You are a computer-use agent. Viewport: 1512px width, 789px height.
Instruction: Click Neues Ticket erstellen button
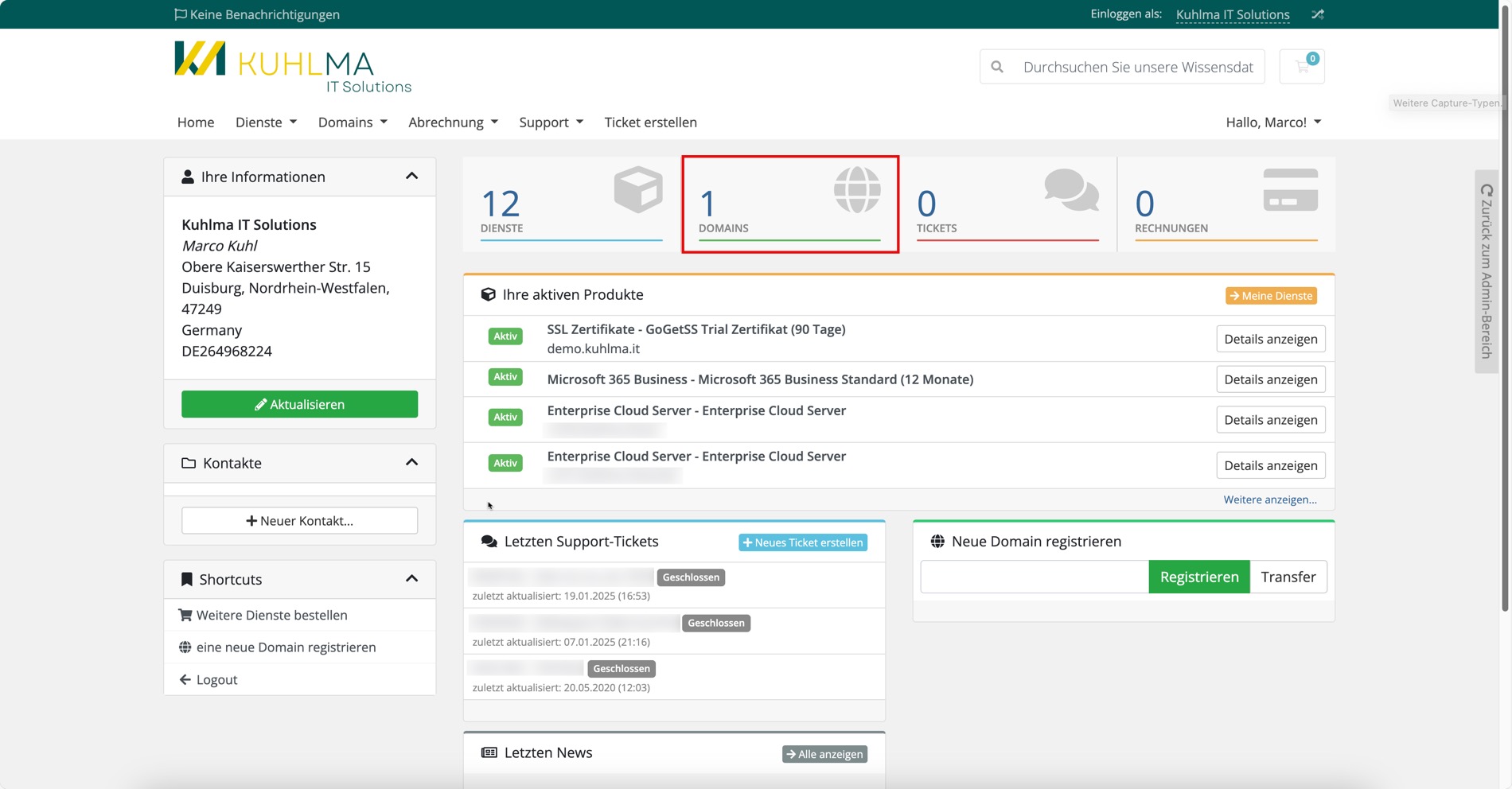click(803, 542)
